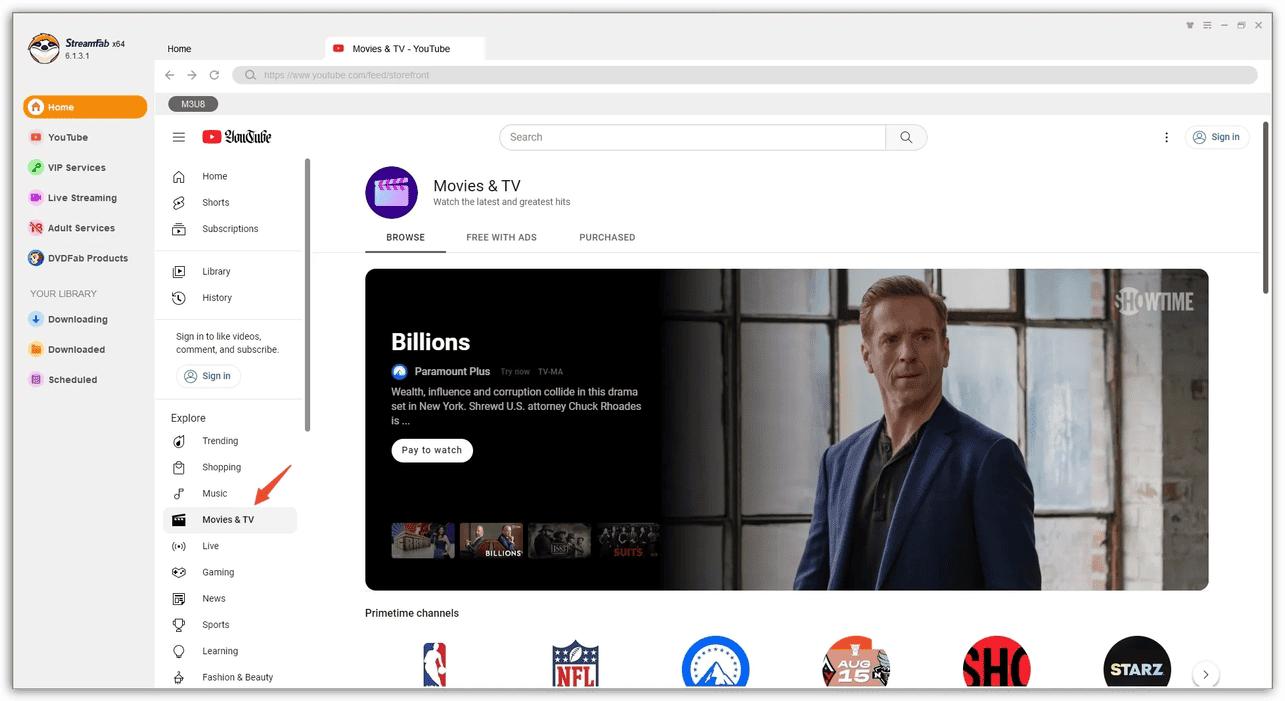
Task: Select the Billions thumbnail in the carousel
Action: point(491,540)
